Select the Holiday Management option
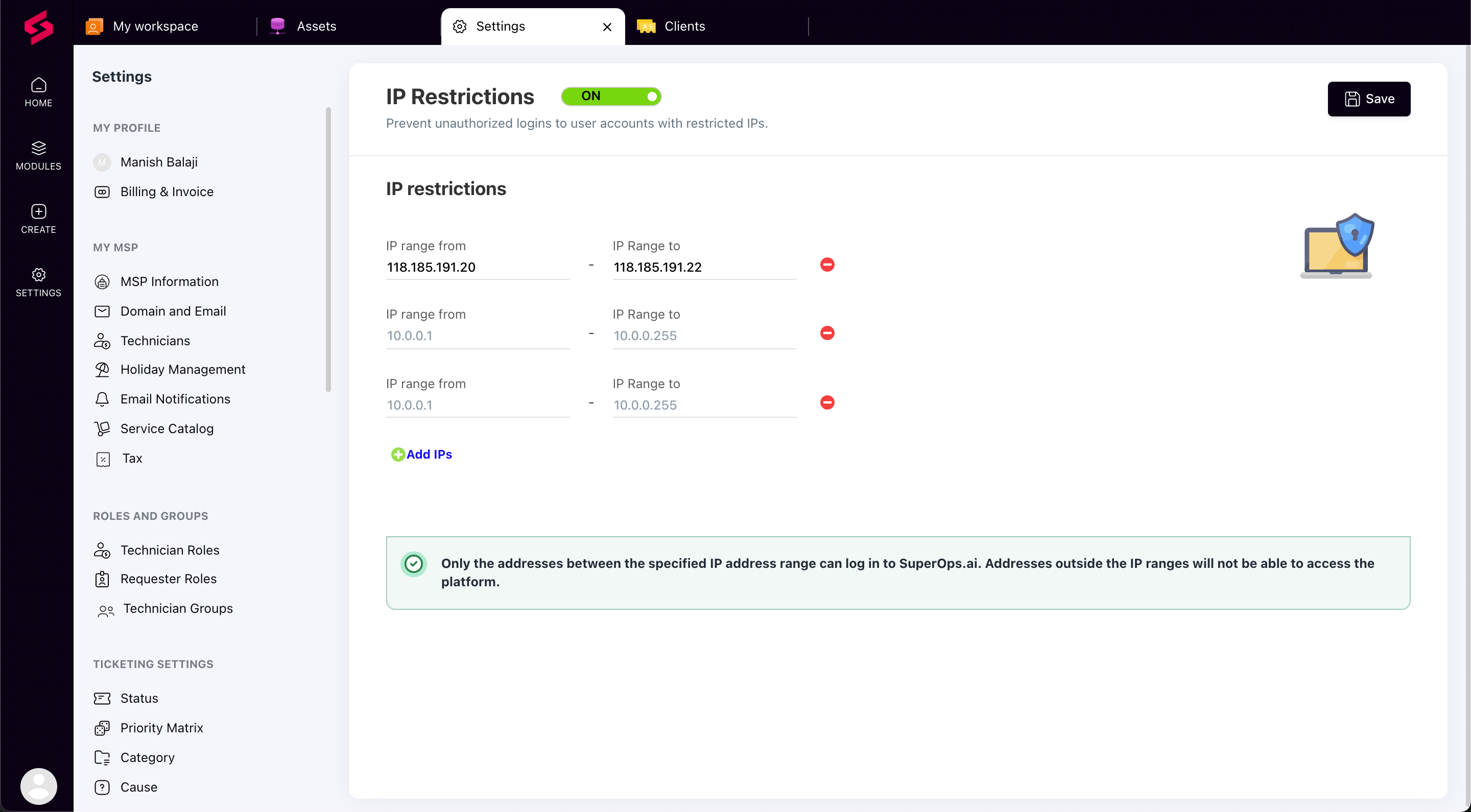This screenshot has height=812, width=1471. pos(183,369)
